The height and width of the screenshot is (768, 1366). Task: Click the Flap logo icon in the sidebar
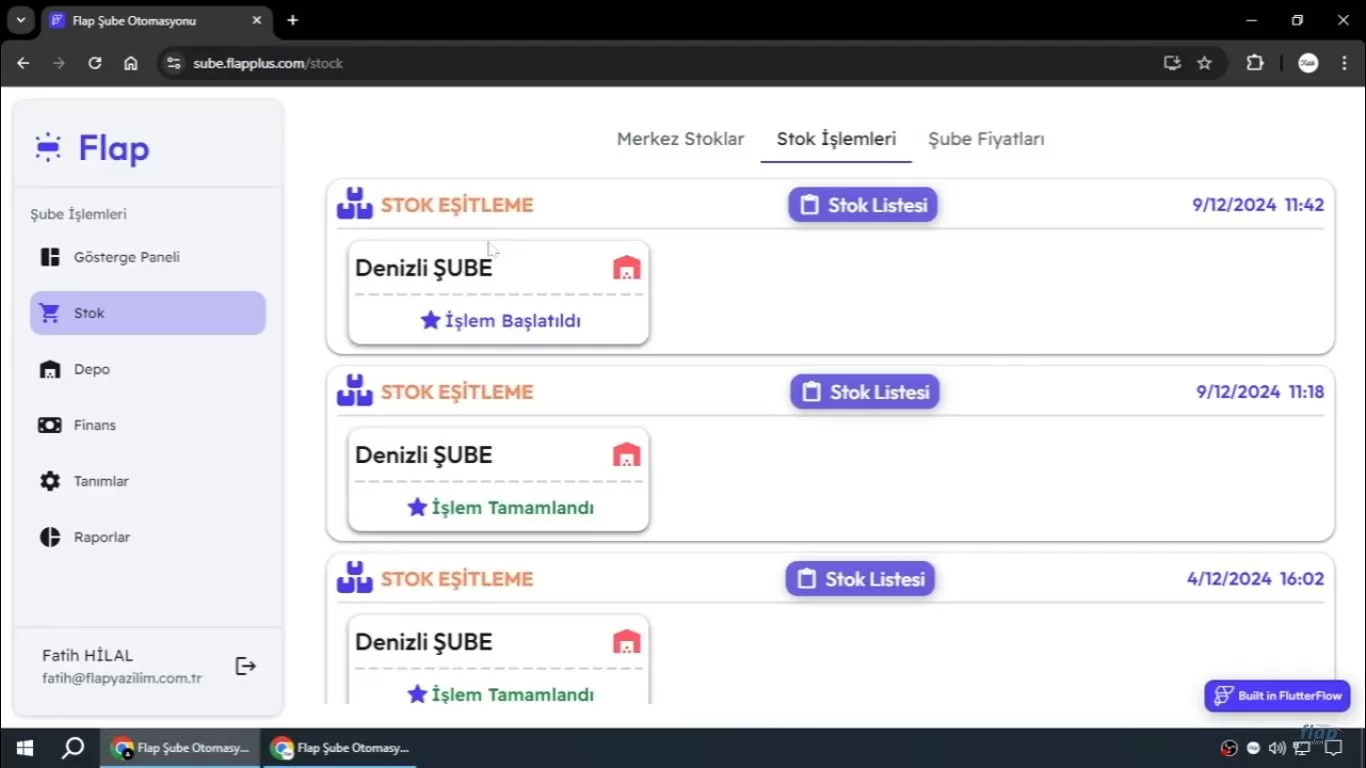tap(48, 148)
